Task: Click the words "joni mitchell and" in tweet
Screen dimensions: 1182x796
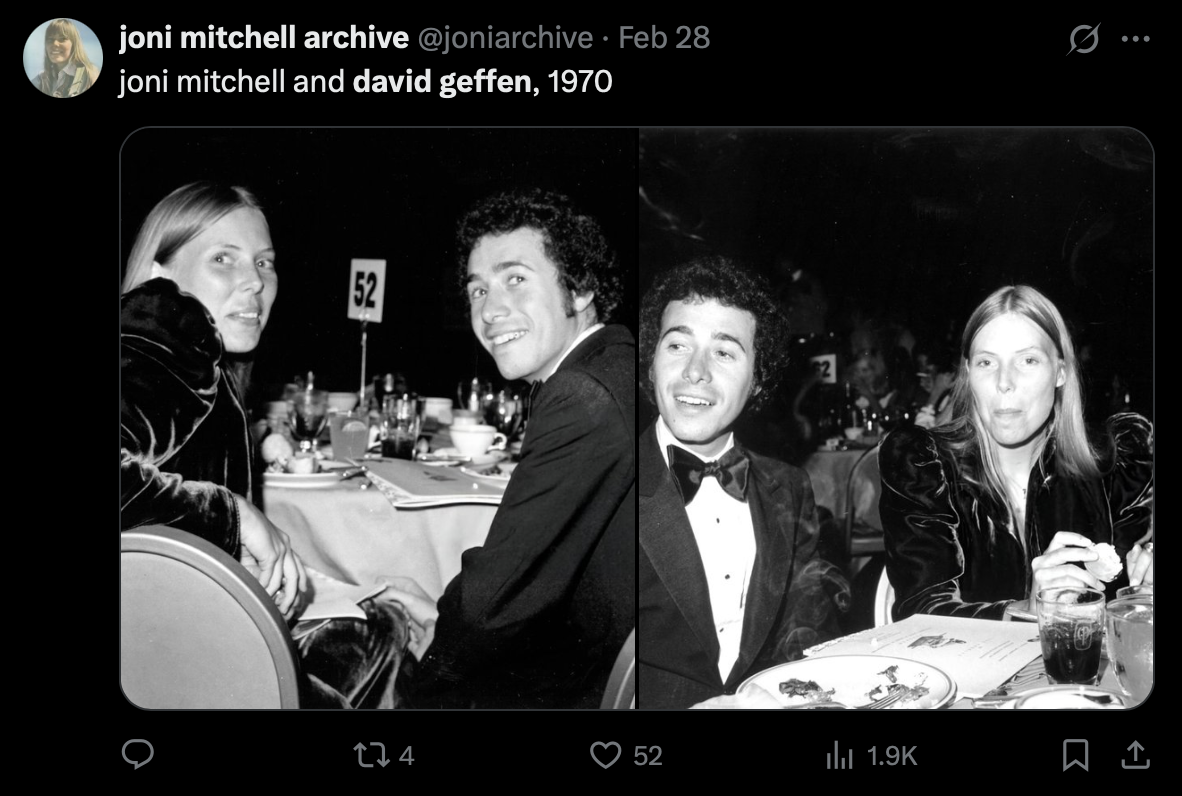Action: [x=232, y=81]
